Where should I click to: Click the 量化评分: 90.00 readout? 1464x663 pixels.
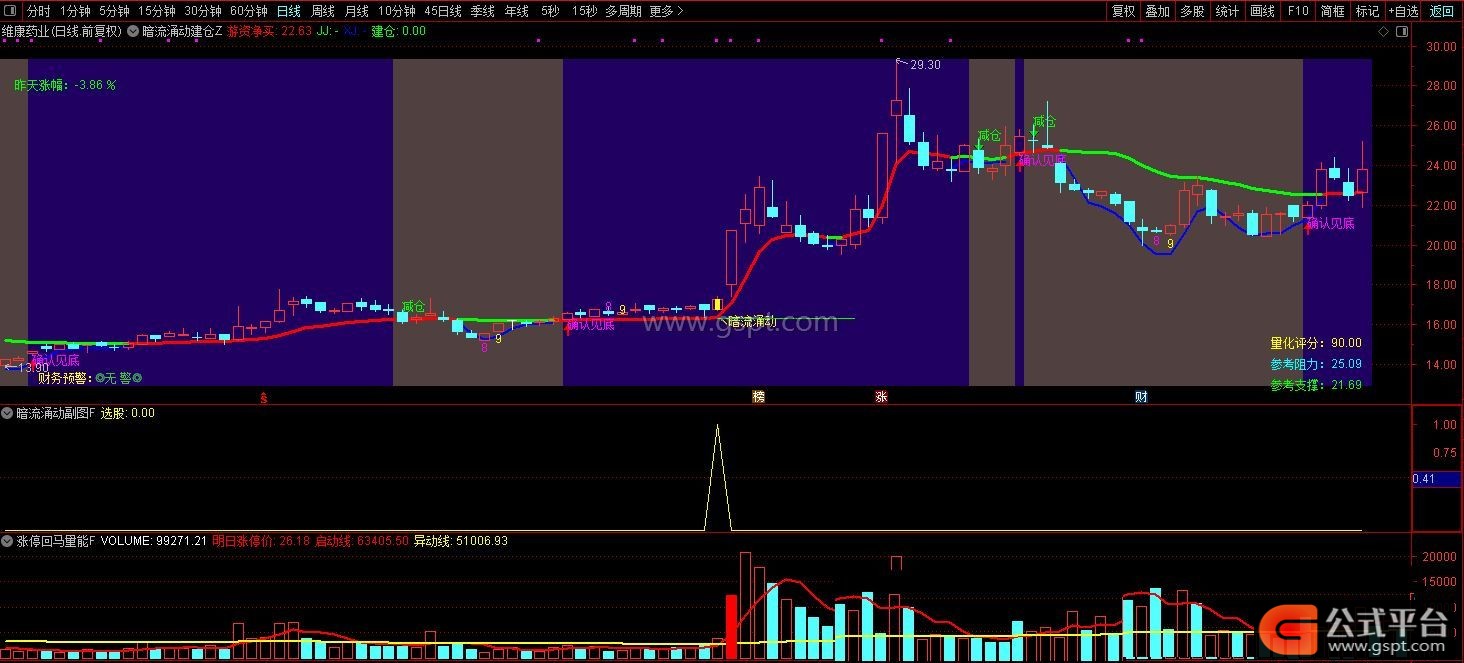tap(1316, 343)
